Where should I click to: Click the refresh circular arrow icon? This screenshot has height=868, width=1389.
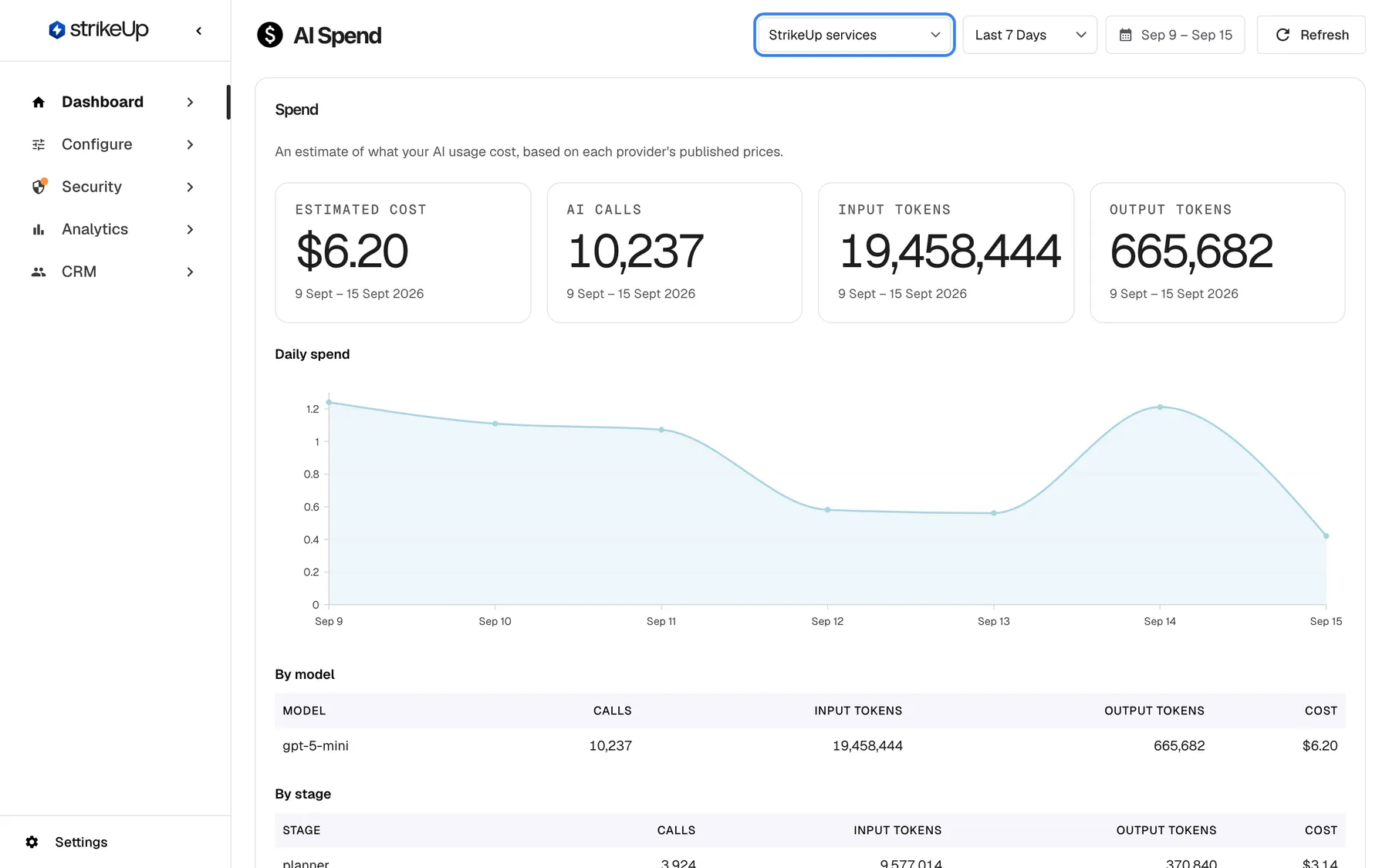pos(1283,35)
